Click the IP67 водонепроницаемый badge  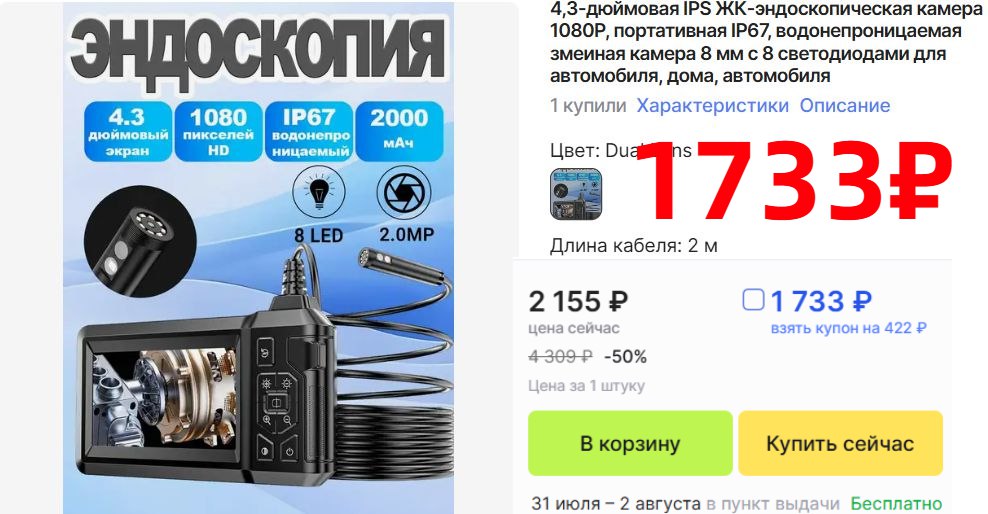click(x=309, y=132)
